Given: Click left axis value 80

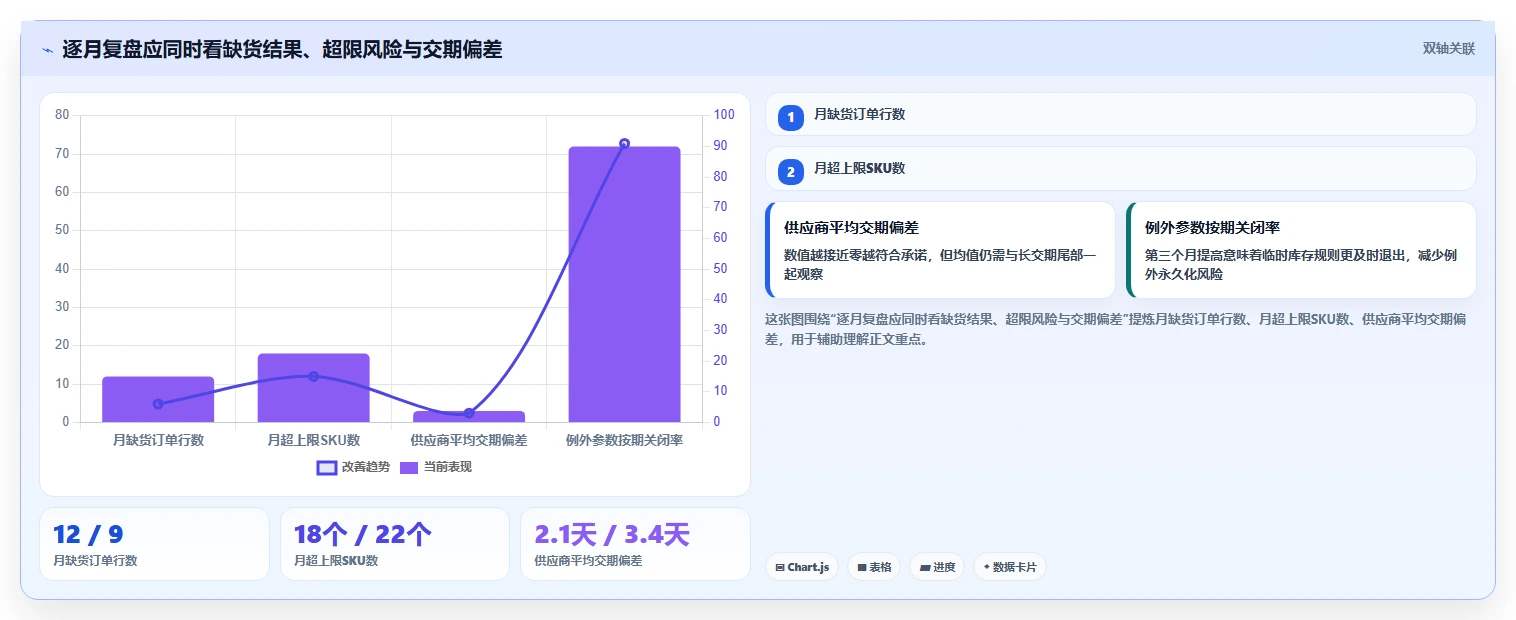Looking at the screenshot, I should click(x=62, y=115).
